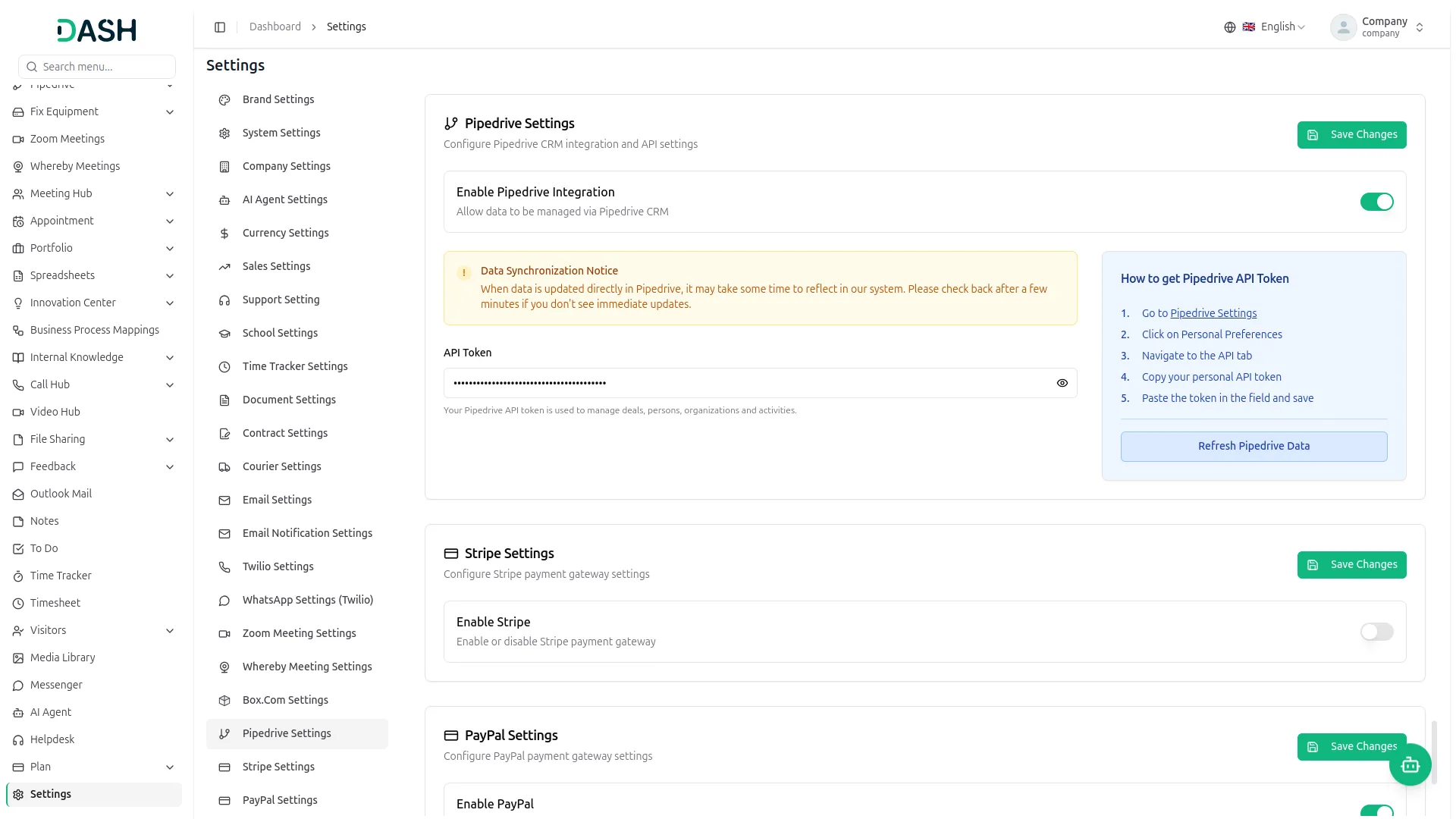Click the Search menu input field
Screen dimensions: 1456x819
click(97, 67)
